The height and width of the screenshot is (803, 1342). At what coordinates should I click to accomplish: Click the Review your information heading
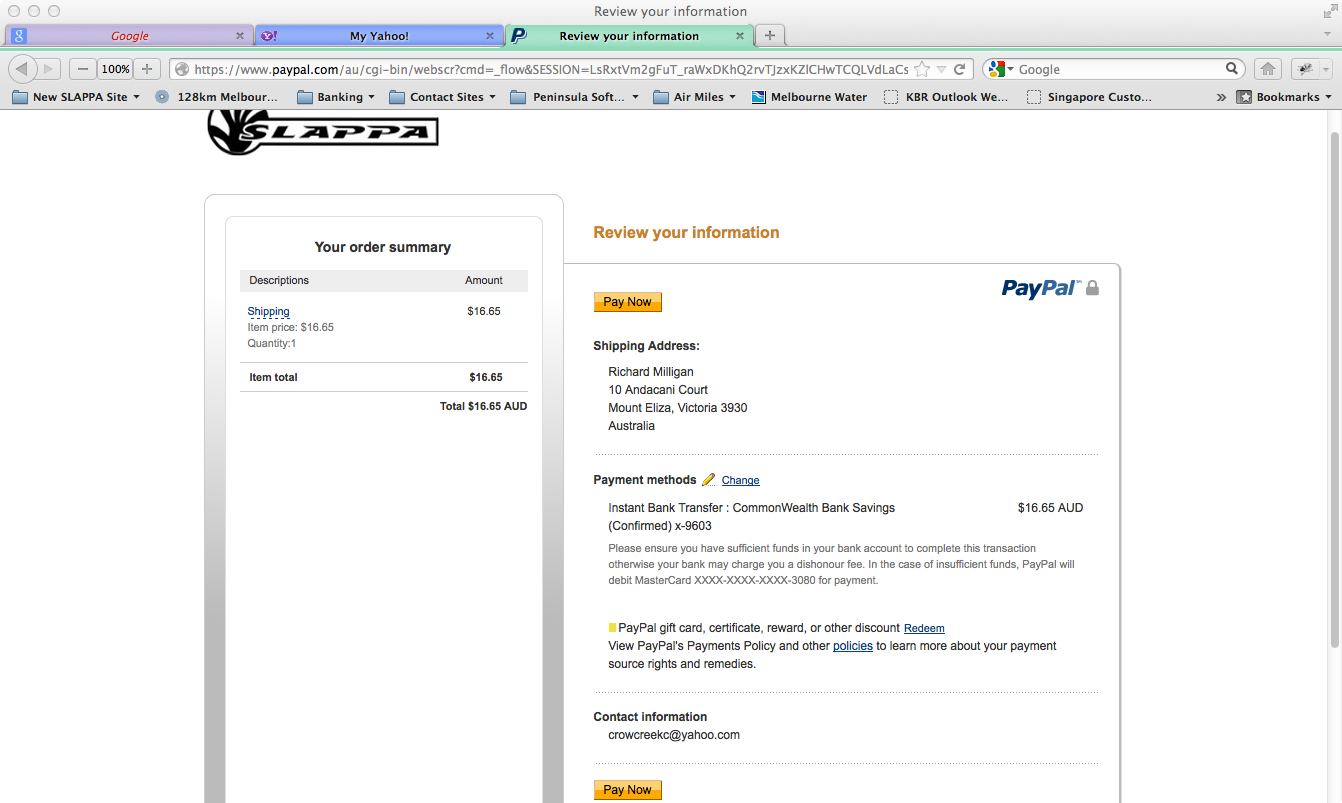click(x=686, y=233)
